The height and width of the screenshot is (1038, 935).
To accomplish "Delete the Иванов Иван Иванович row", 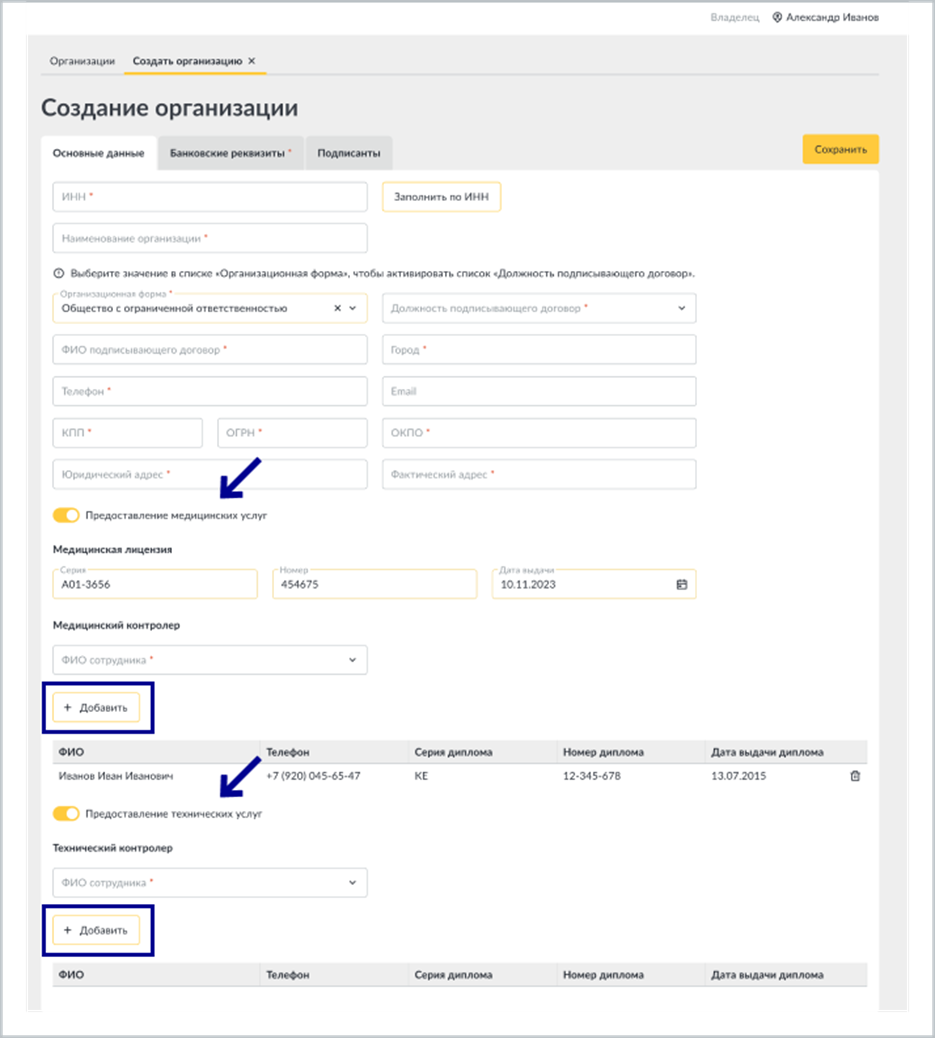I will click(x=855, y=776).
